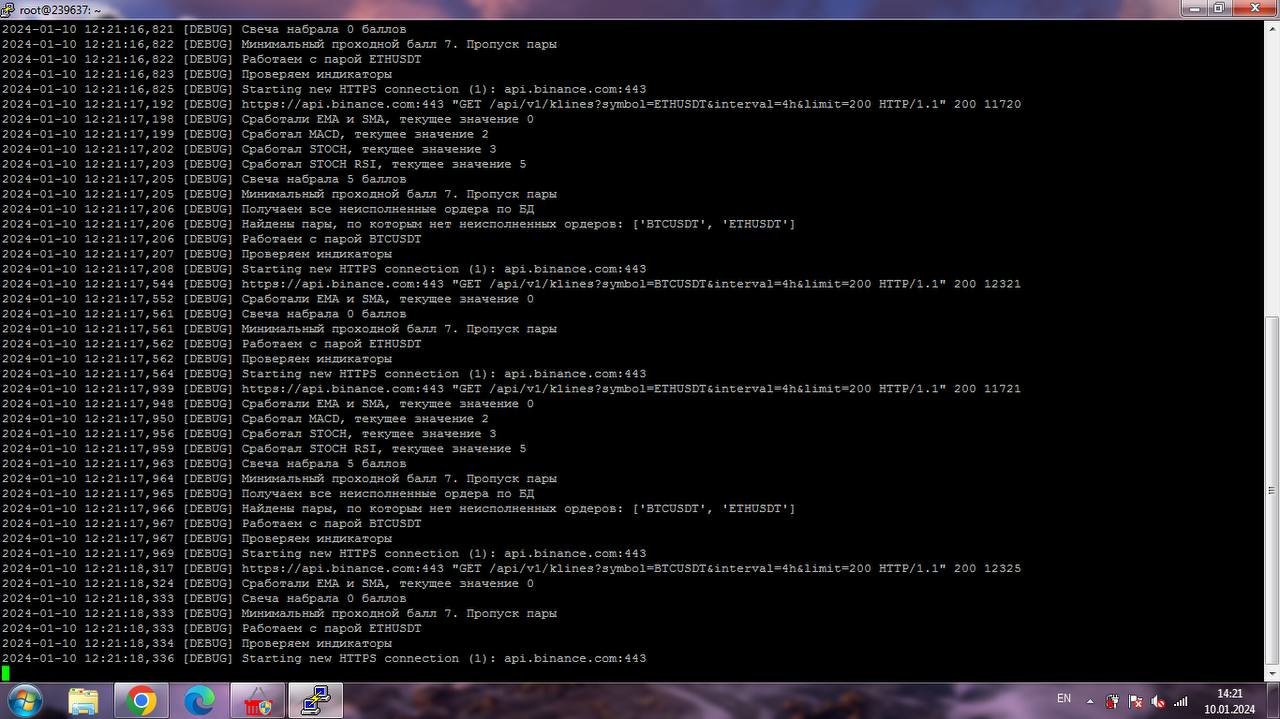Image resolution: width=1280 pixels, height=719 pixels.
Task: Close the PuTTY terminal window
Action: 1253,8
